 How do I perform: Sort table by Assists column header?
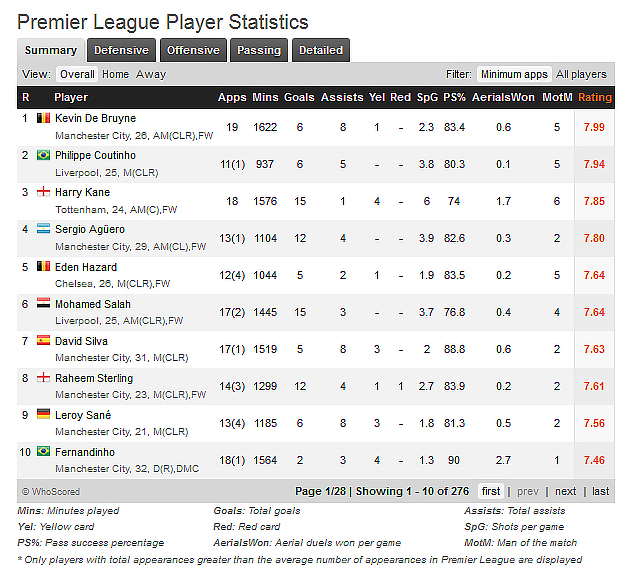[x=342, y=97]
